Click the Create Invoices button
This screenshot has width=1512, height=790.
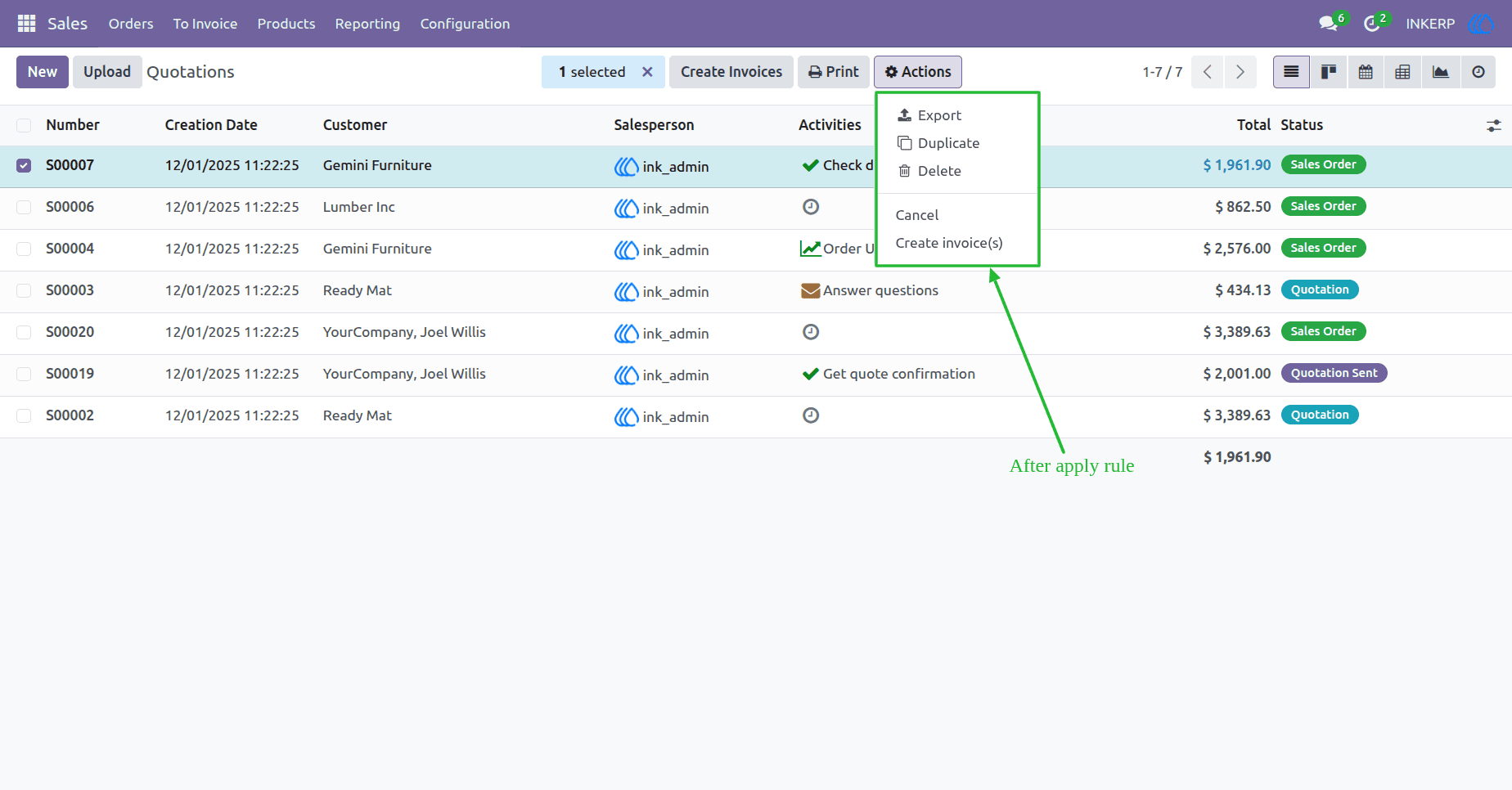(731, 72)
